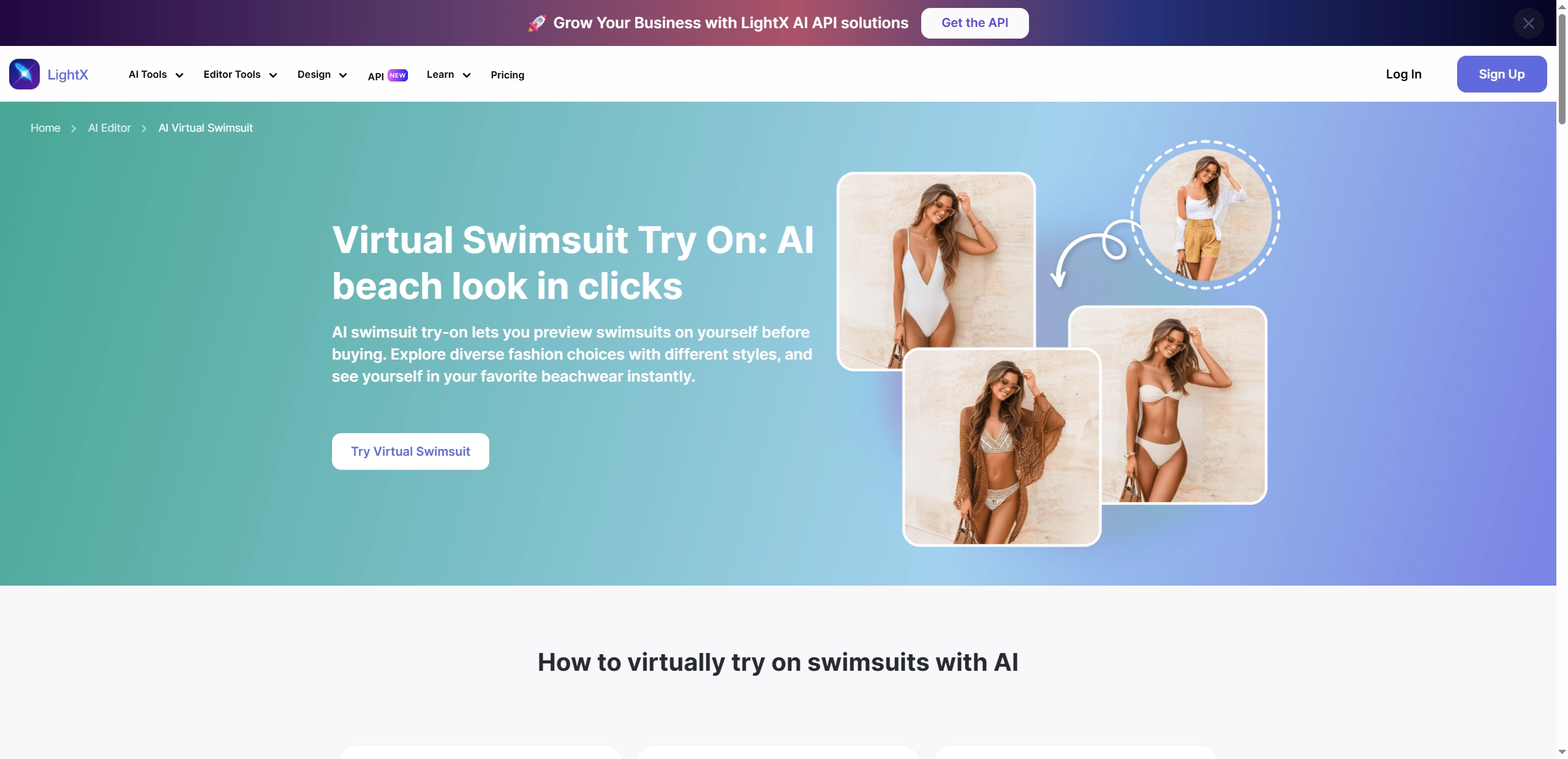This screenshot has height=759, width=1568.
Task: Expand the Editor Tools dropdown
Action: [x=240, y=75]
